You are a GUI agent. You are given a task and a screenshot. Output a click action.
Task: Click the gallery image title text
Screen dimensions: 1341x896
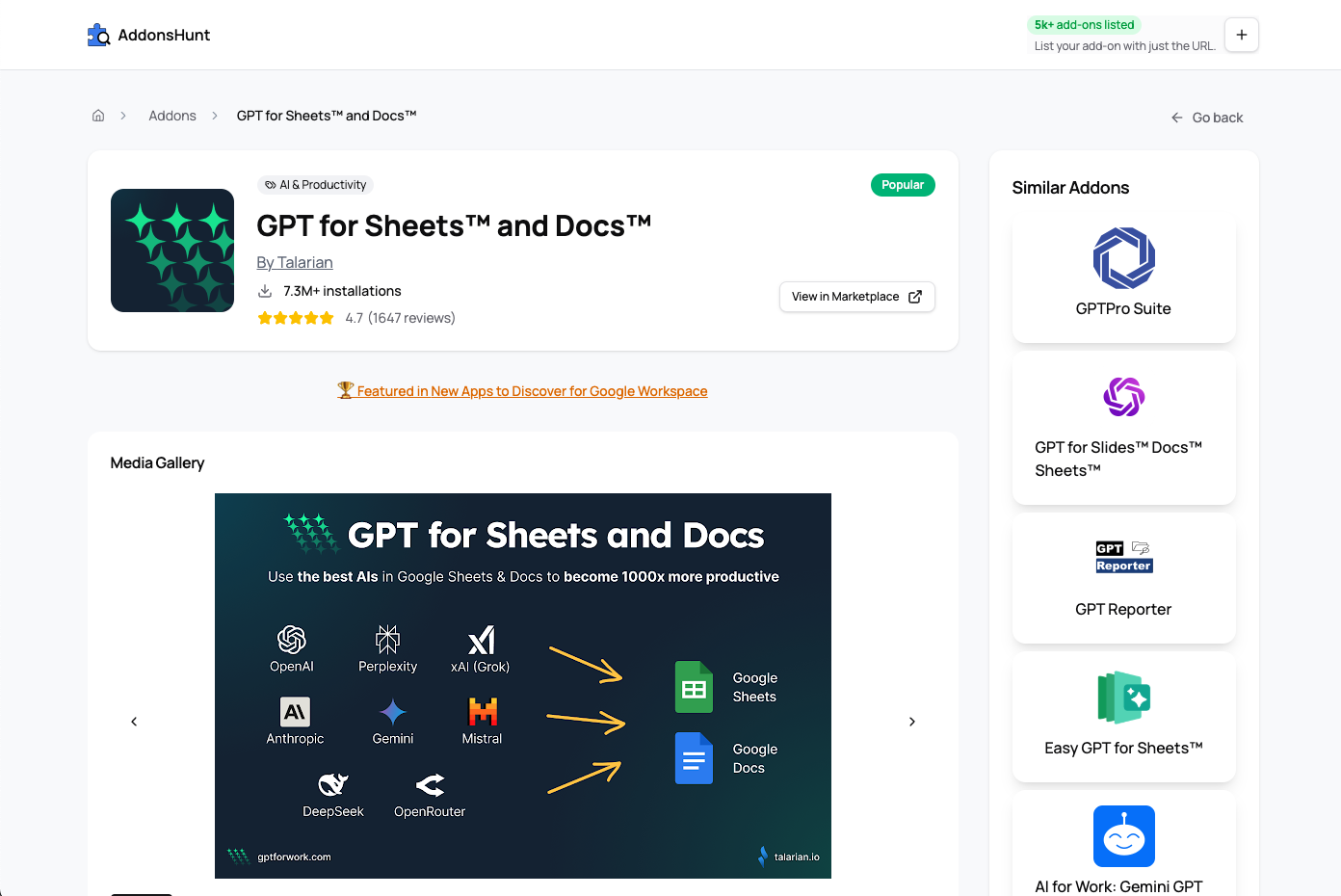pyautogui.click(x=556, y=536)
